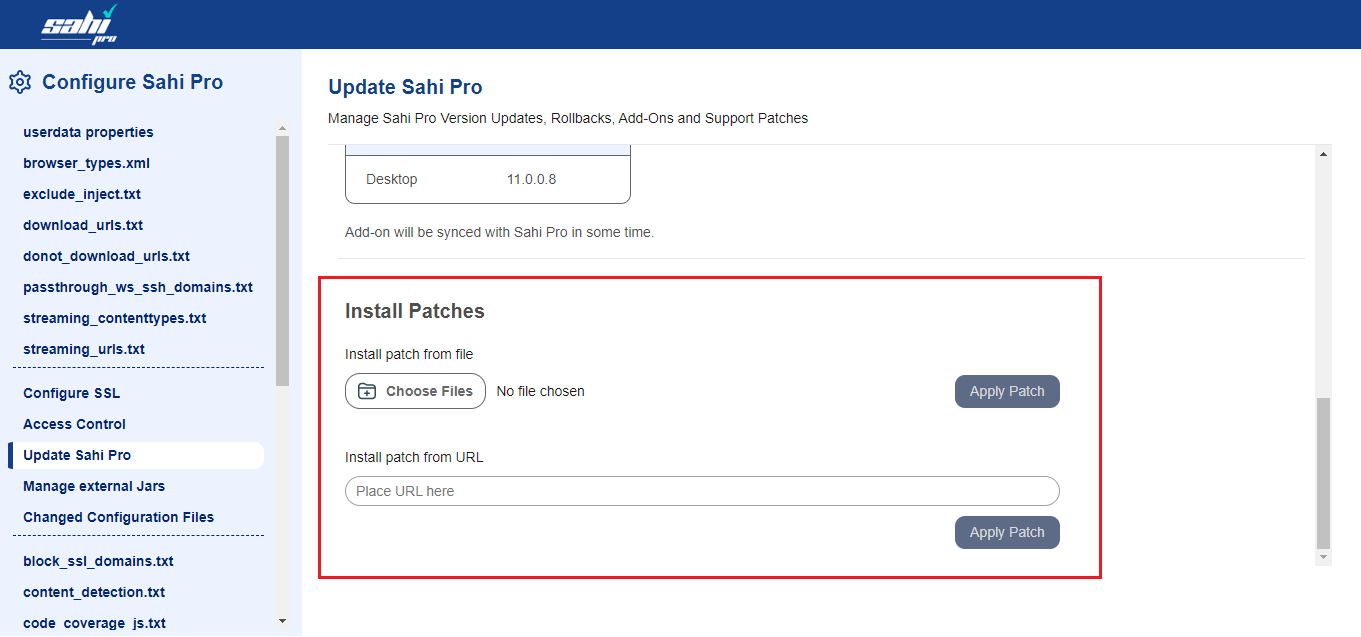Click the Sahi Pro logo
The width and height of the screenshot is (1361, 637).
pyautogui.click(x=80, y=24)
